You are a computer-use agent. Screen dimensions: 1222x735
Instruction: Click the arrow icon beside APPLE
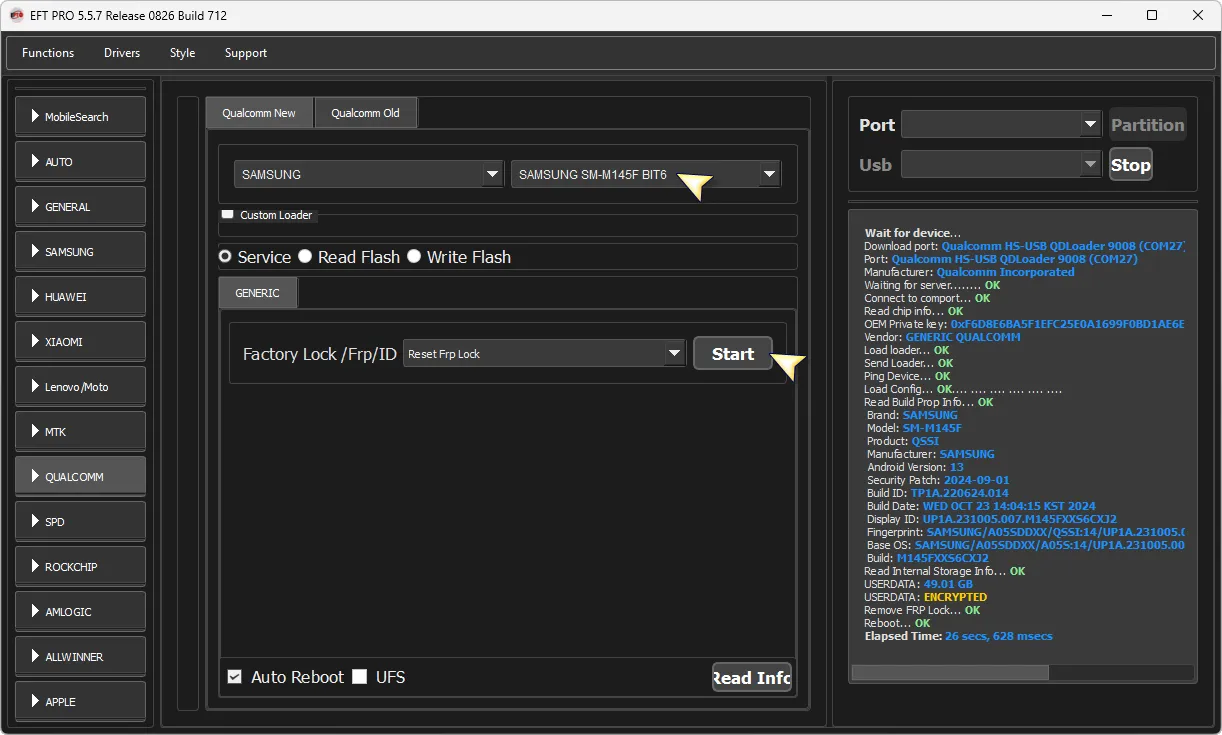[35, 701]
